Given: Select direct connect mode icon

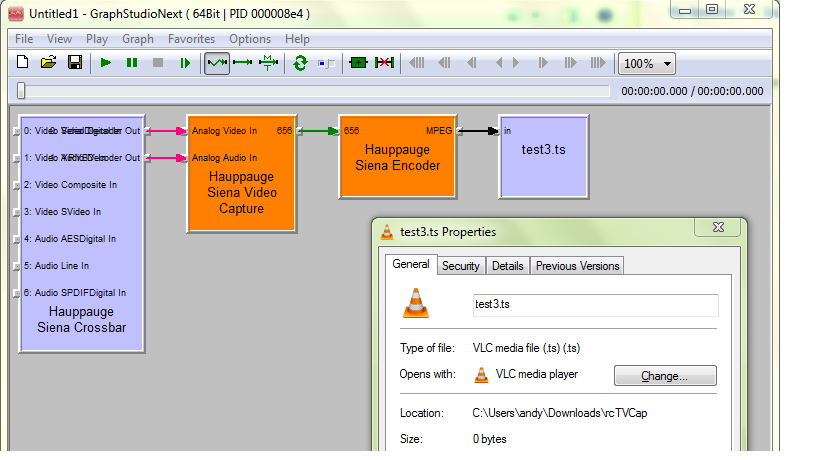Looking at the screenshot, I should [x=242, y=63].
